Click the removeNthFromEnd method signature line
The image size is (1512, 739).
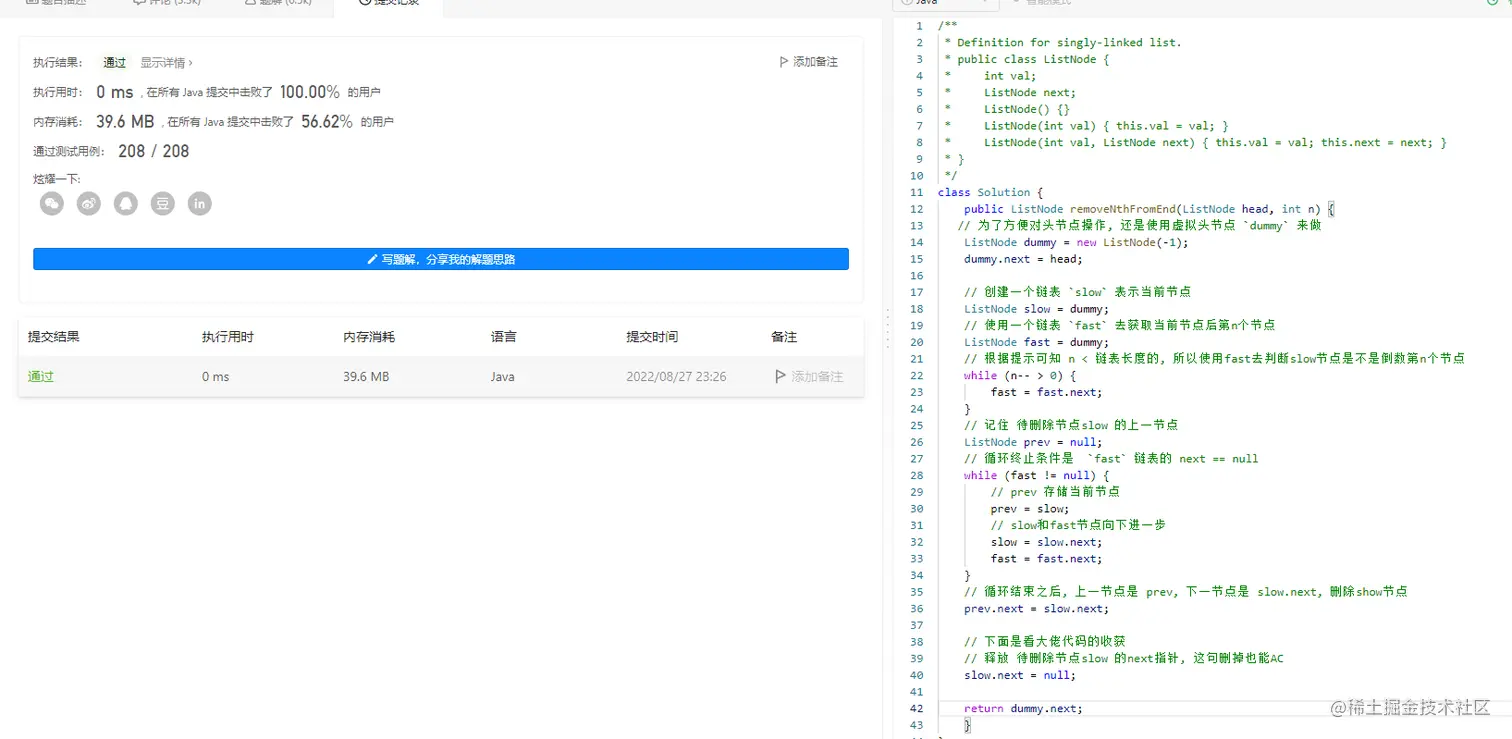tap(1149, 209)
